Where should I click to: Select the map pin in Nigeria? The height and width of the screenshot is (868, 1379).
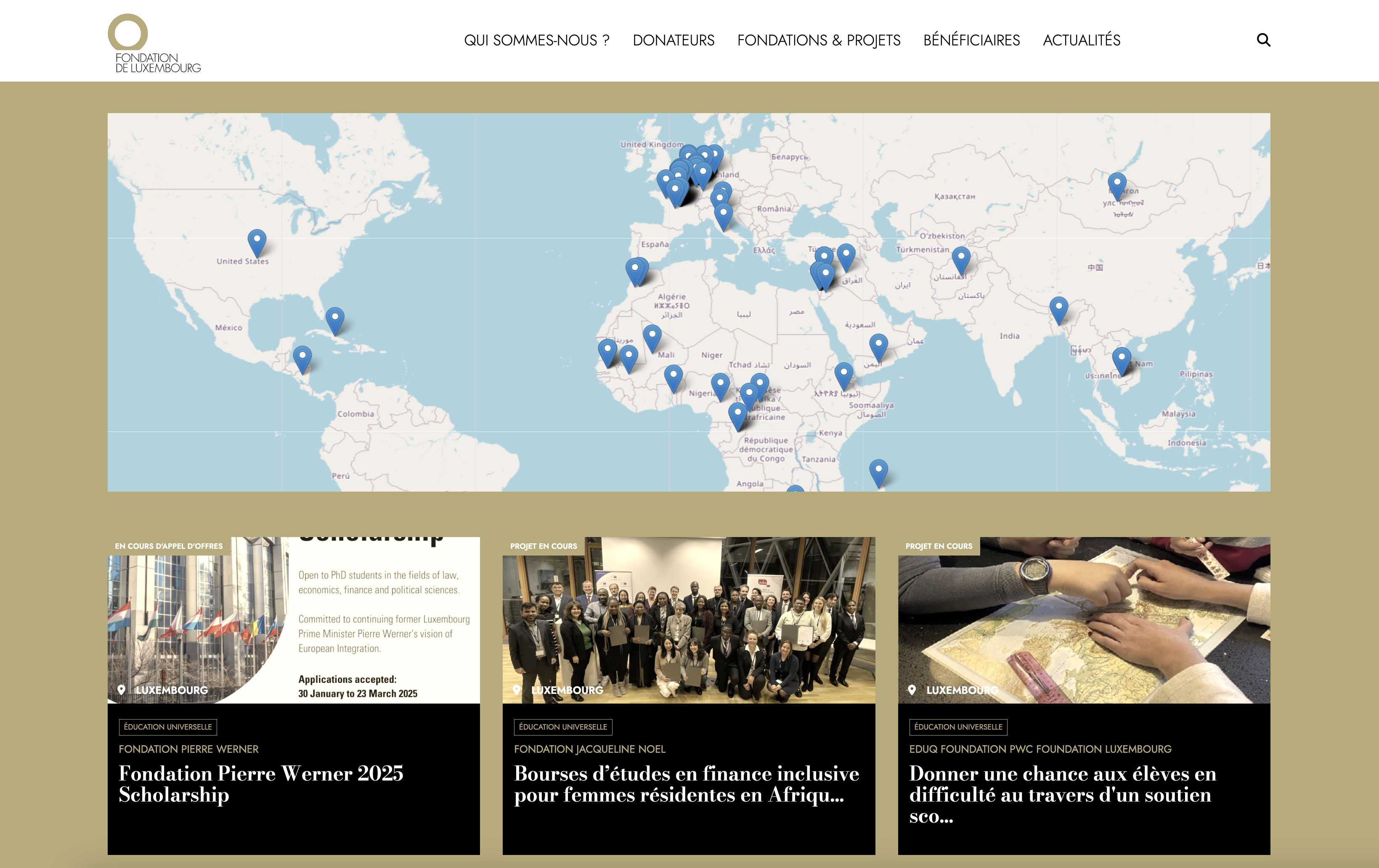pos(720,387)
